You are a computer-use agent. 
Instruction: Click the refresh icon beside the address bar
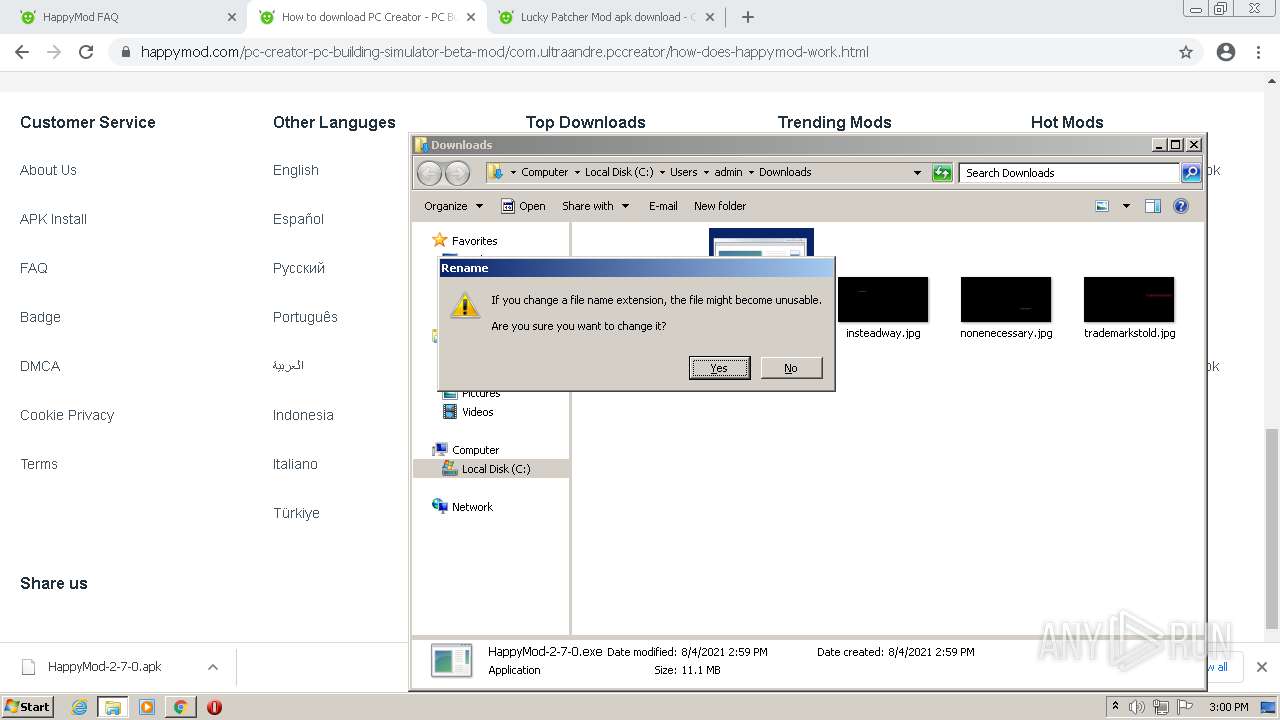pyautogui.click(x=942, y=173)
